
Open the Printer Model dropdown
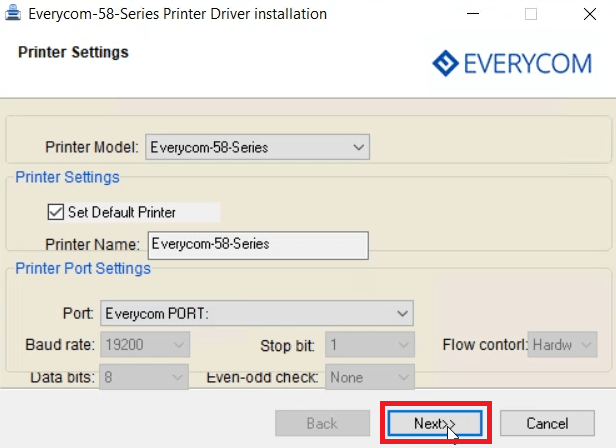point(257,147)
